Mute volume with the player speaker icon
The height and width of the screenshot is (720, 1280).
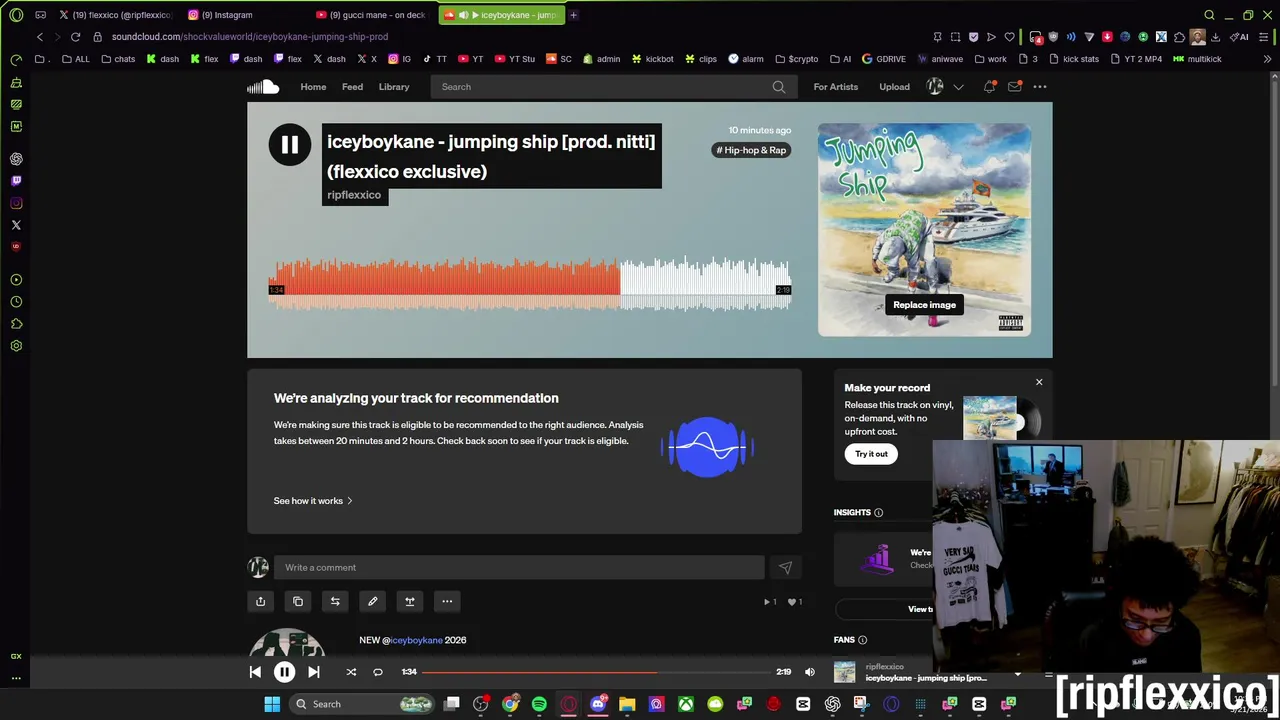tap(810, 672)
